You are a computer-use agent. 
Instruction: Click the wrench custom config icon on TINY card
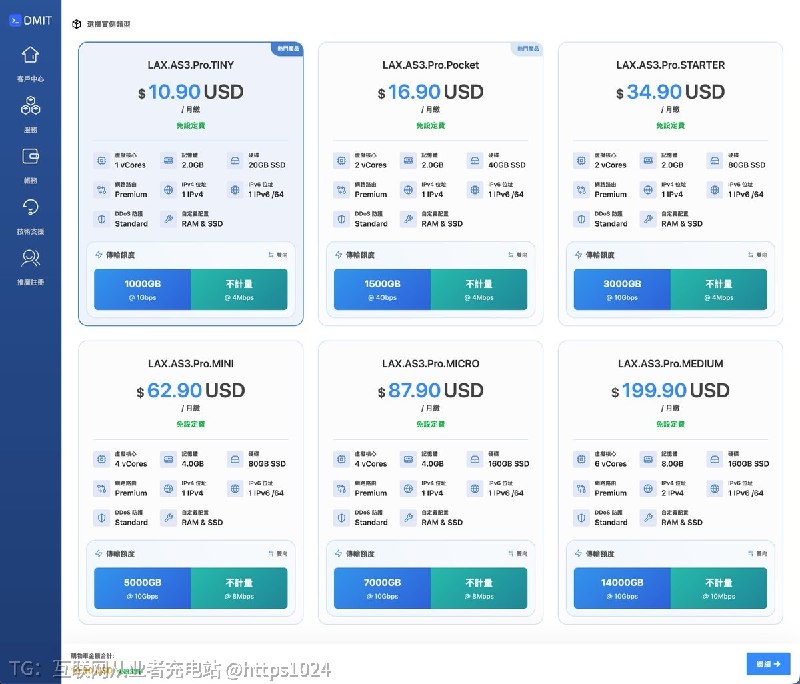(168, 219)
